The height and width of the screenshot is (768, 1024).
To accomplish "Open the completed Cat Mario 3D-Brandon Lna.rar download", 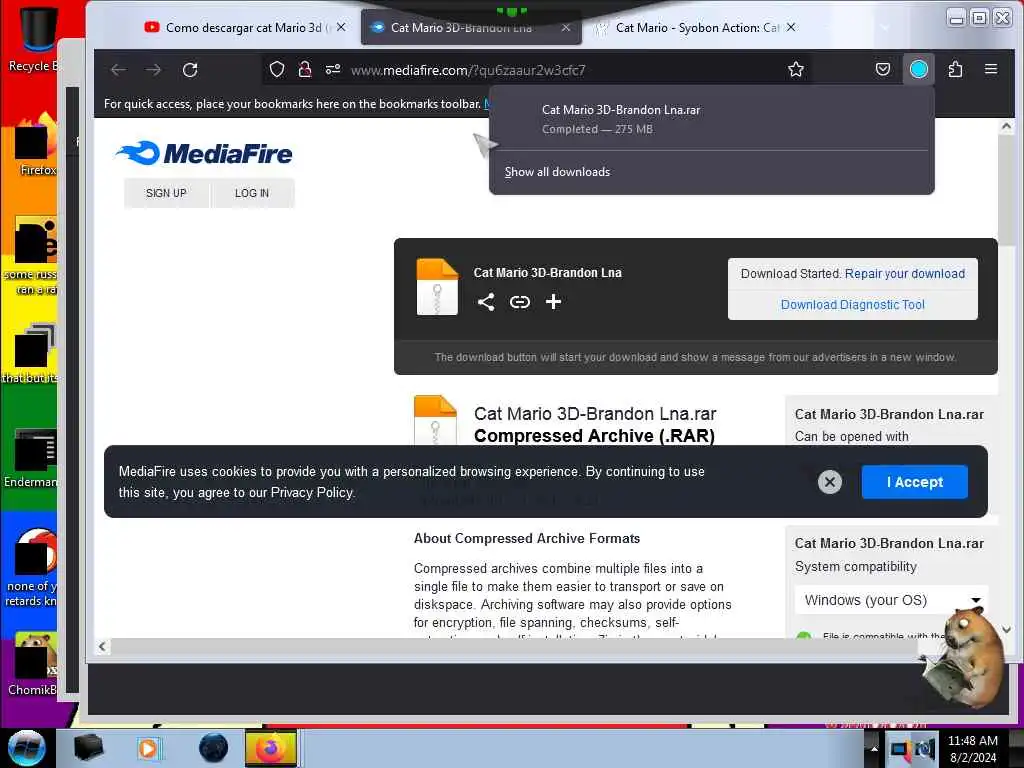I will (x=711, y=119).
